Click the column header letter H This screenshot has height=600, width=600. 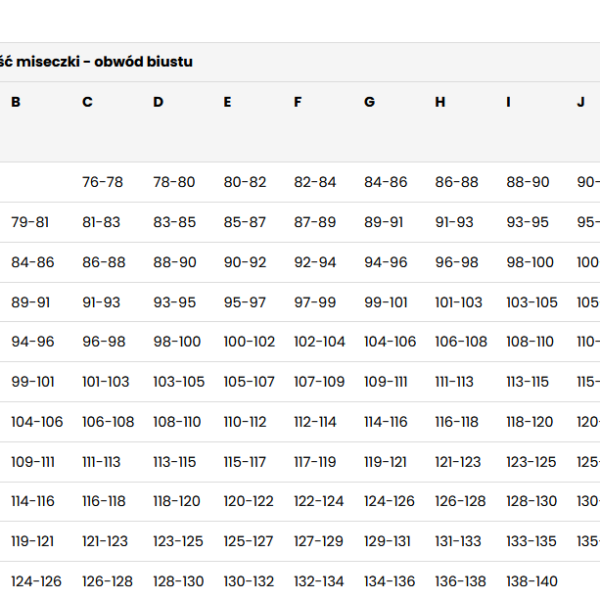coord(440,102)
